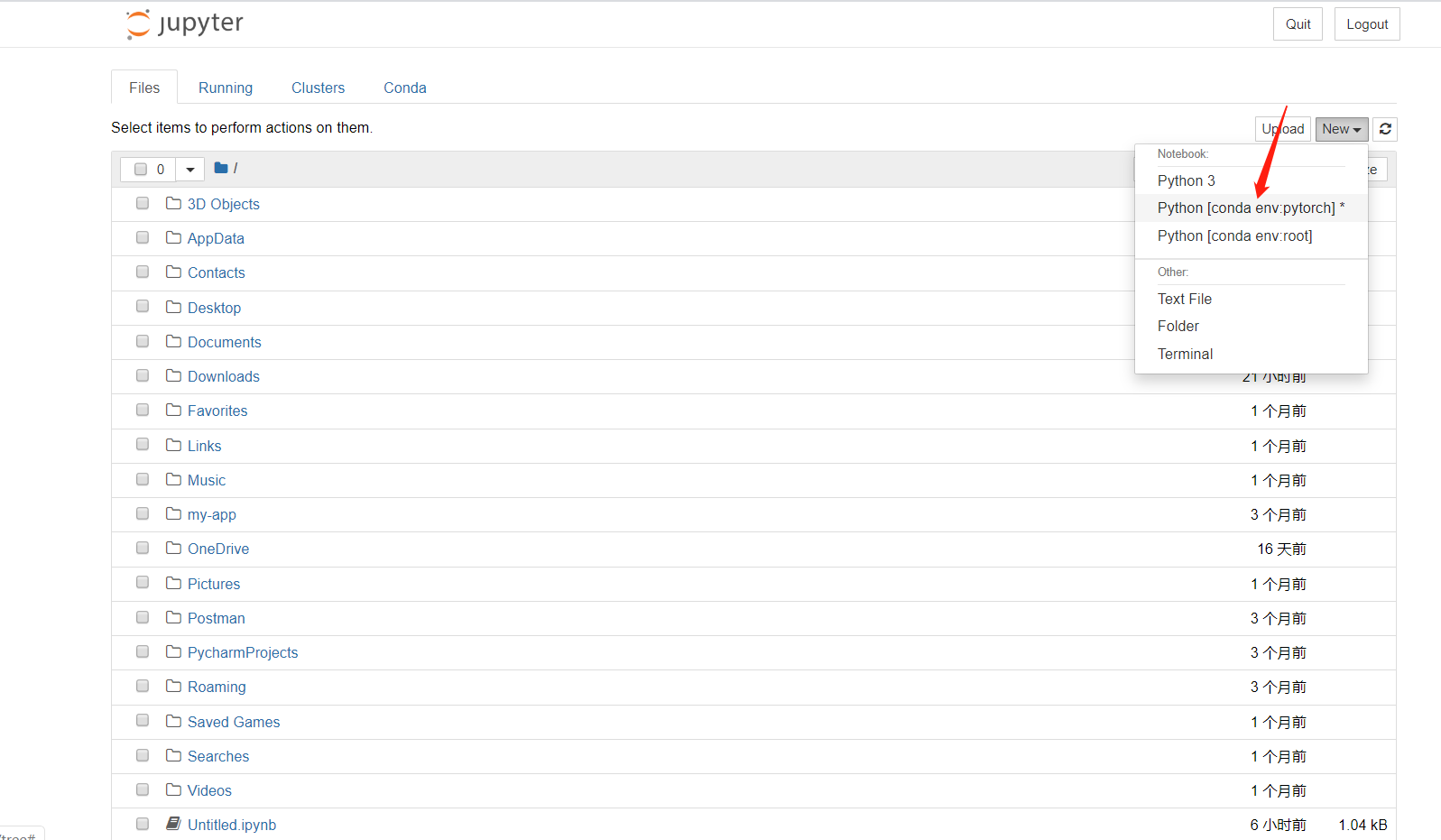1441x840 pixels.
Task: Click the Upload button
Action: [1282, 129]
